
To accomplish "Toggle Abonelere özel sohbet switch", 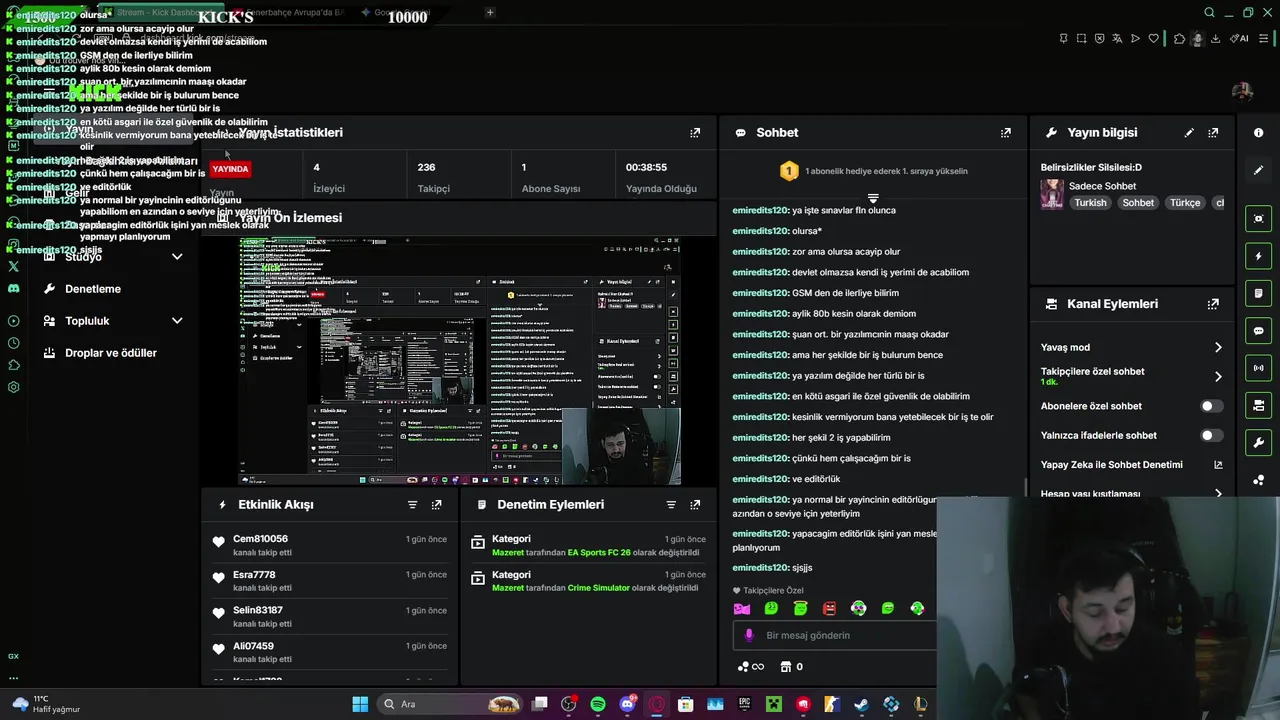I will click(x=1211, y=406).
